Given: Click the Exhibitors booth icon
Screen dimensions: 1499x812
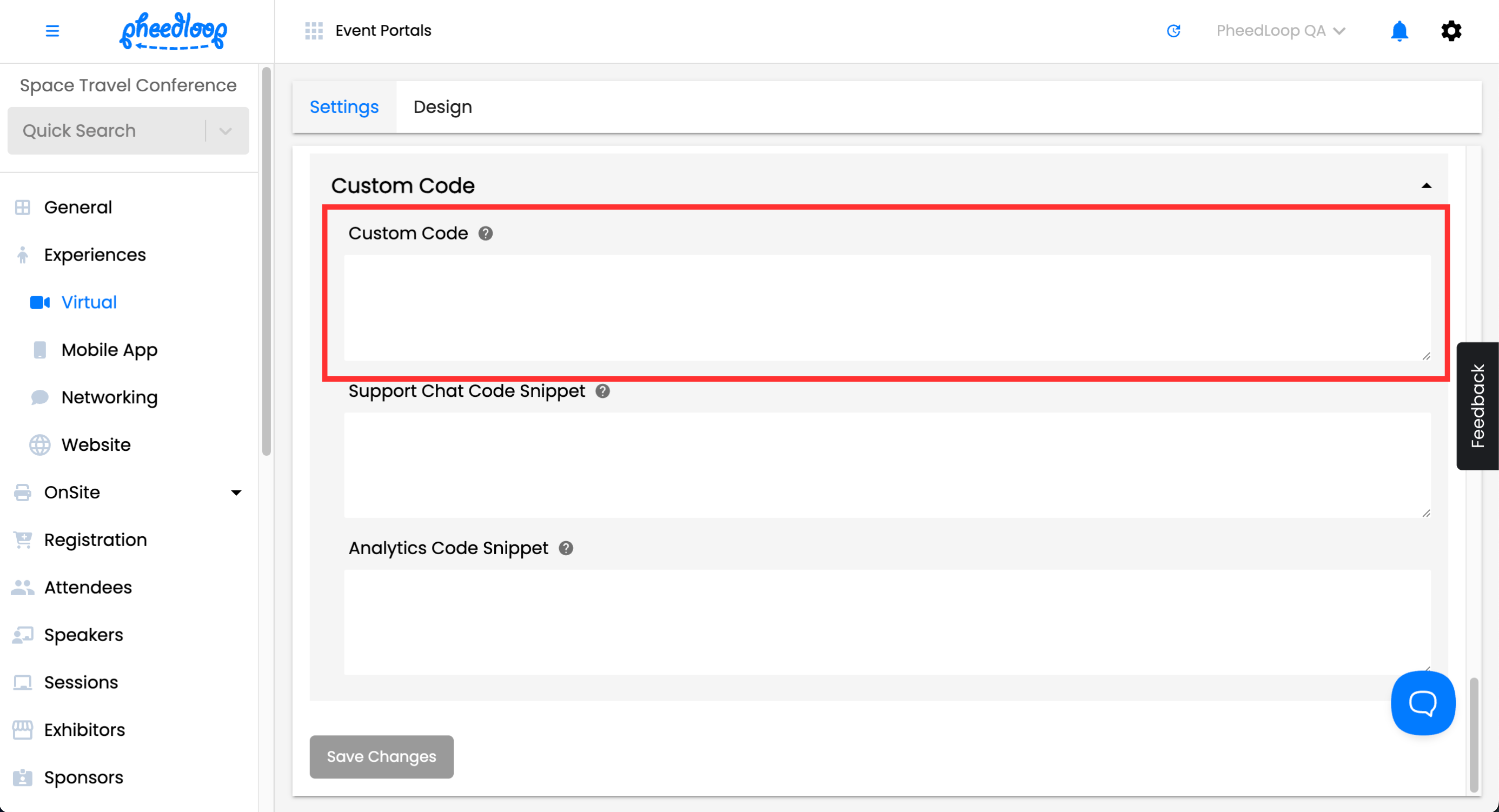Looking at the screenshot, I should 23,730.
